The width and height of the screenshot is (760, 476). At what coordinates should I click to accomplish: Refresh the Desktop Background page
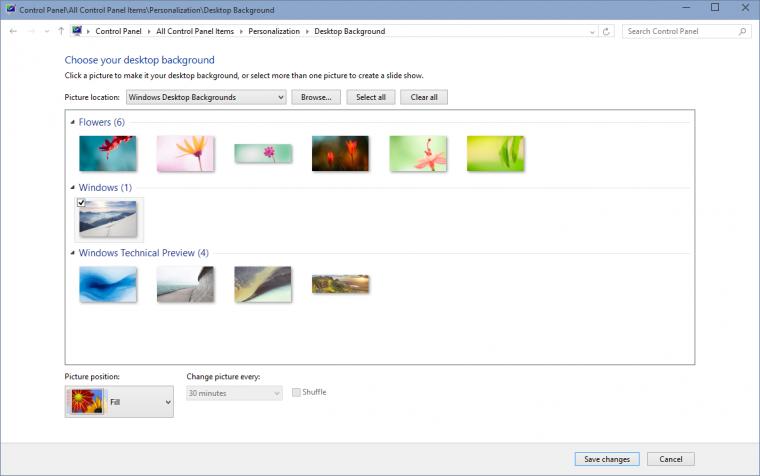606,32
